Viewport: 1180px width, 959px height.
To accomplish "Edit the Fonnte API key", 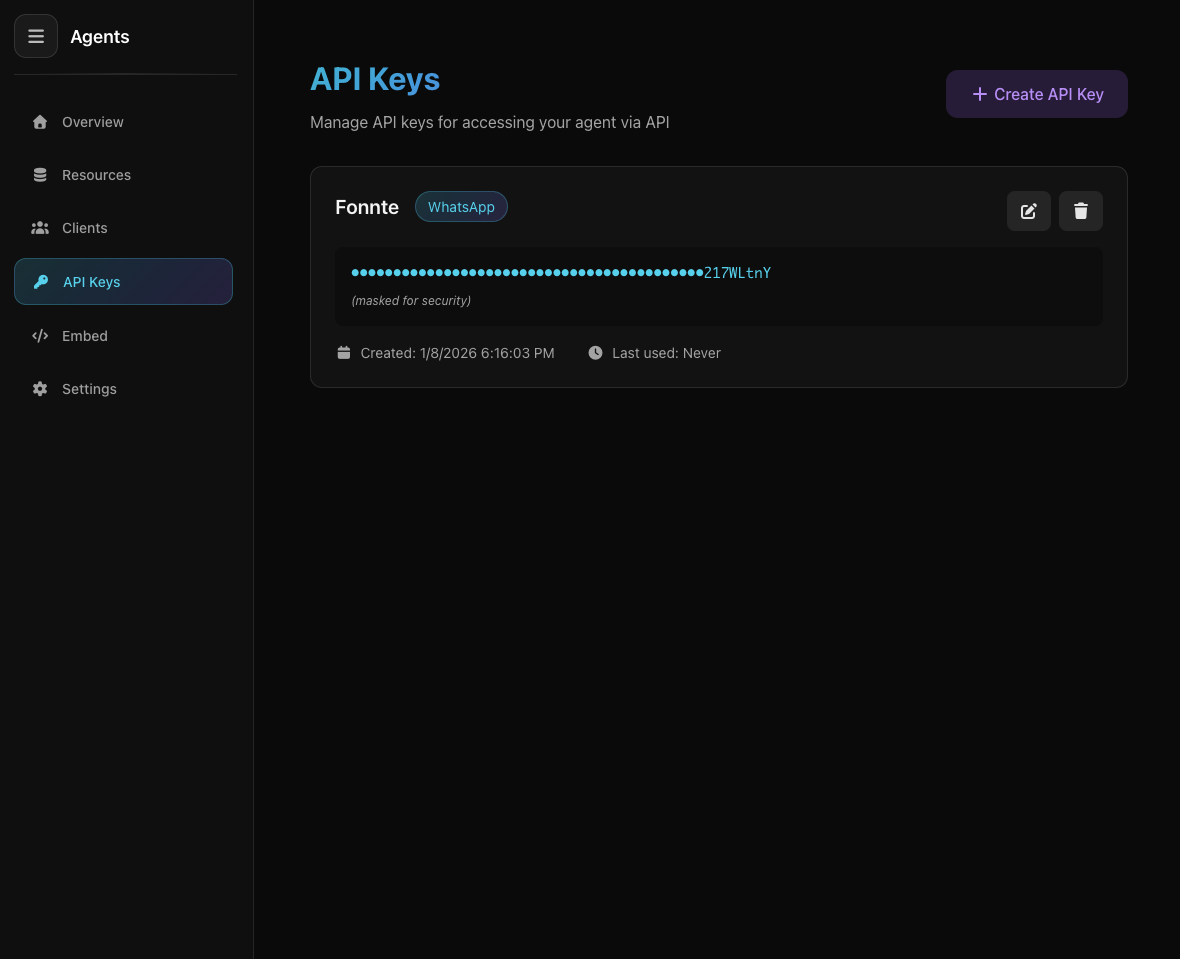I will click(1029, 211).
